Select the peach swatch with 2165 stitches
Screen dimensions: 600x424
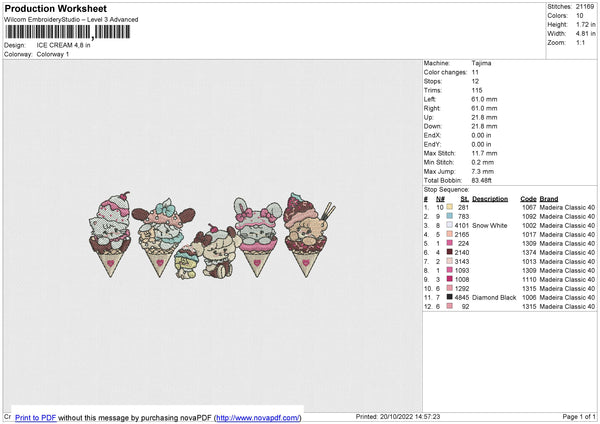(x=450, y=234)
